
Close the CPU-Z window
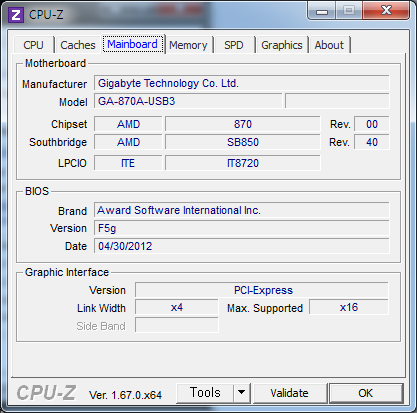coord(386,11)
